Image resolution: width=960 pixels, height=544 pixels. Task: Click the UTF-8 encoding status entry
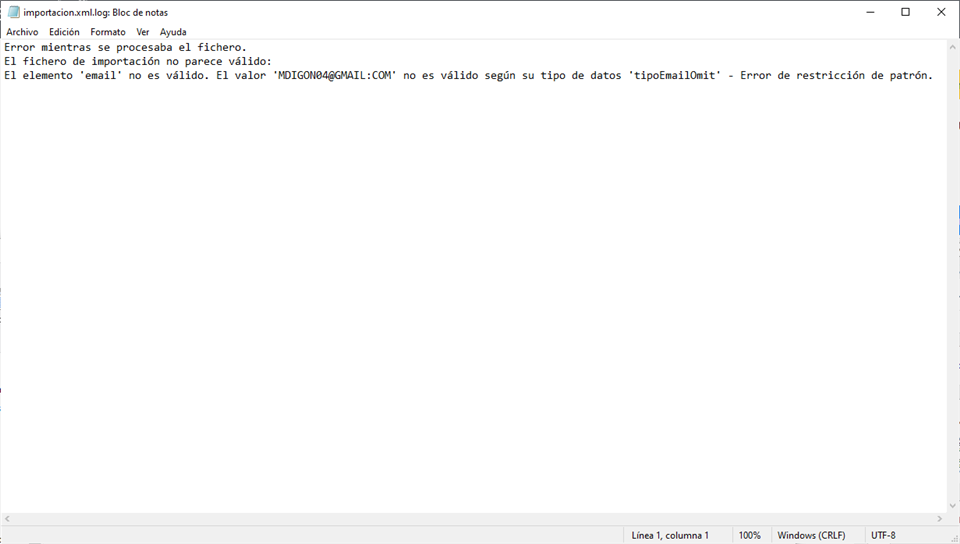tap(883, 535)
